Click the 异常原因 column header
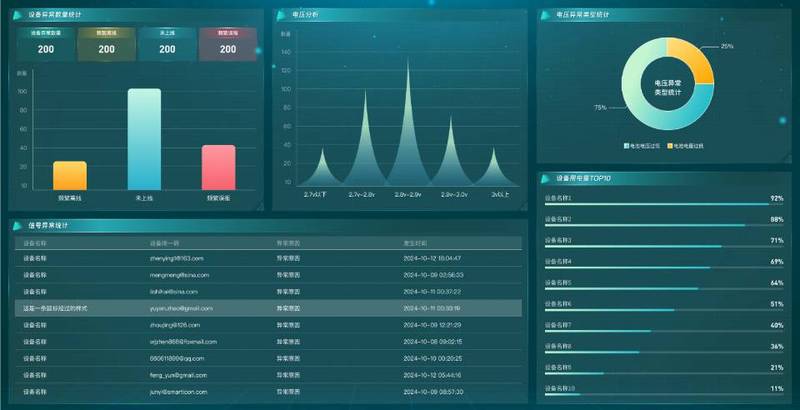The height and width of the screenshot is (410, 800). 288,243
